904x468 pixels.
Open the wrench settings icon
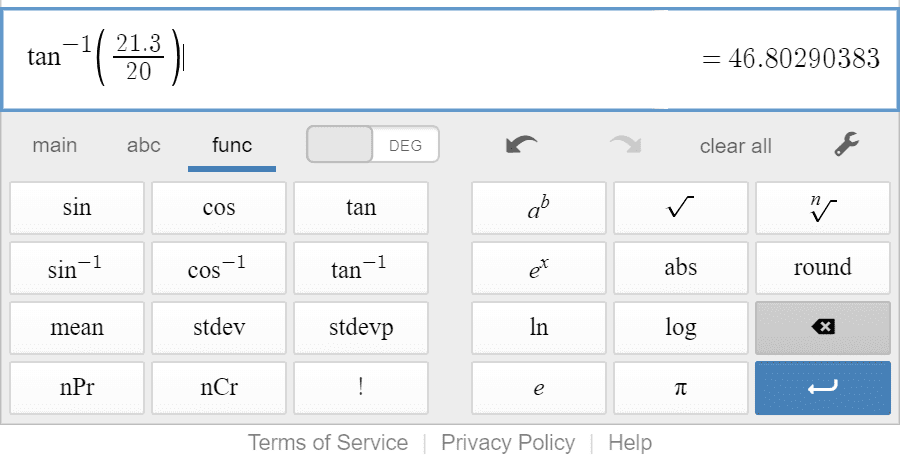pyautogui.click(x=846, y=145)
